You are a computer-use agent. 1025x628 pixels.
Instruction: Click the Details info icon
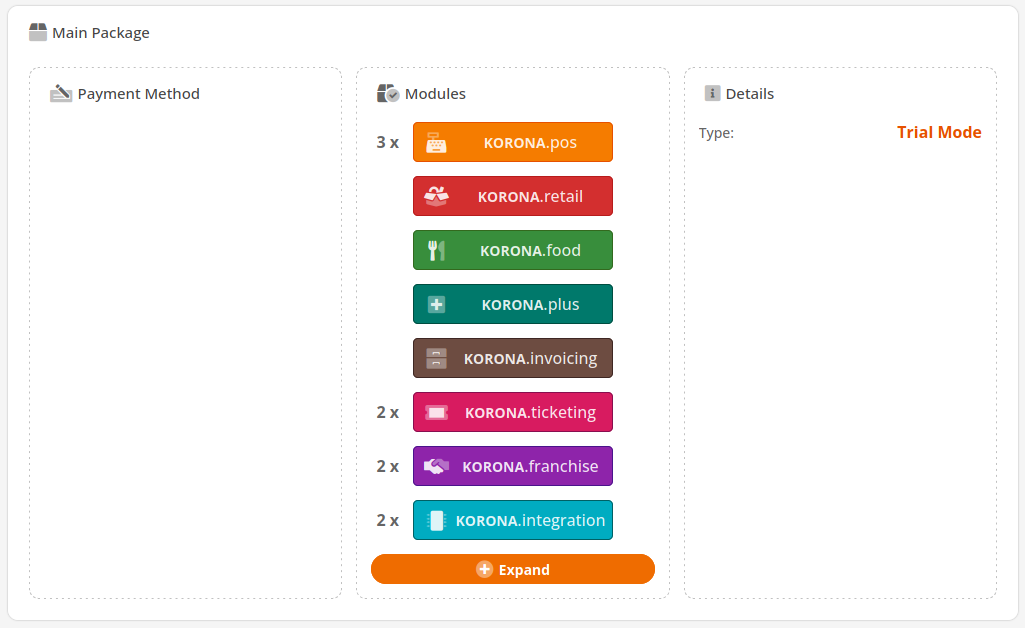(x=712, y=93)
